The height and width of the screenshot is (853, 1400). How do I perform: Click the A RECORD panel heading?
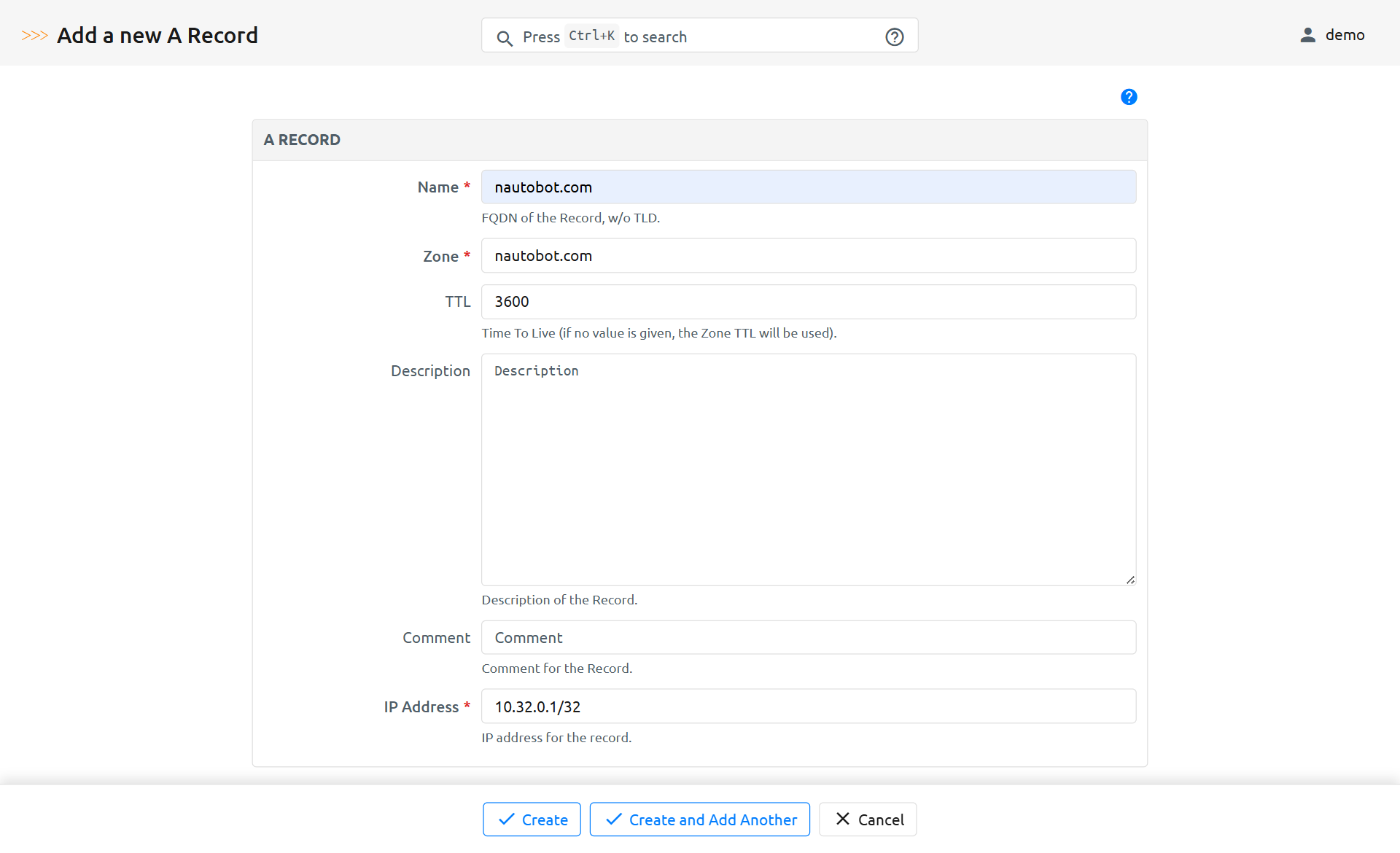[302, 140]
